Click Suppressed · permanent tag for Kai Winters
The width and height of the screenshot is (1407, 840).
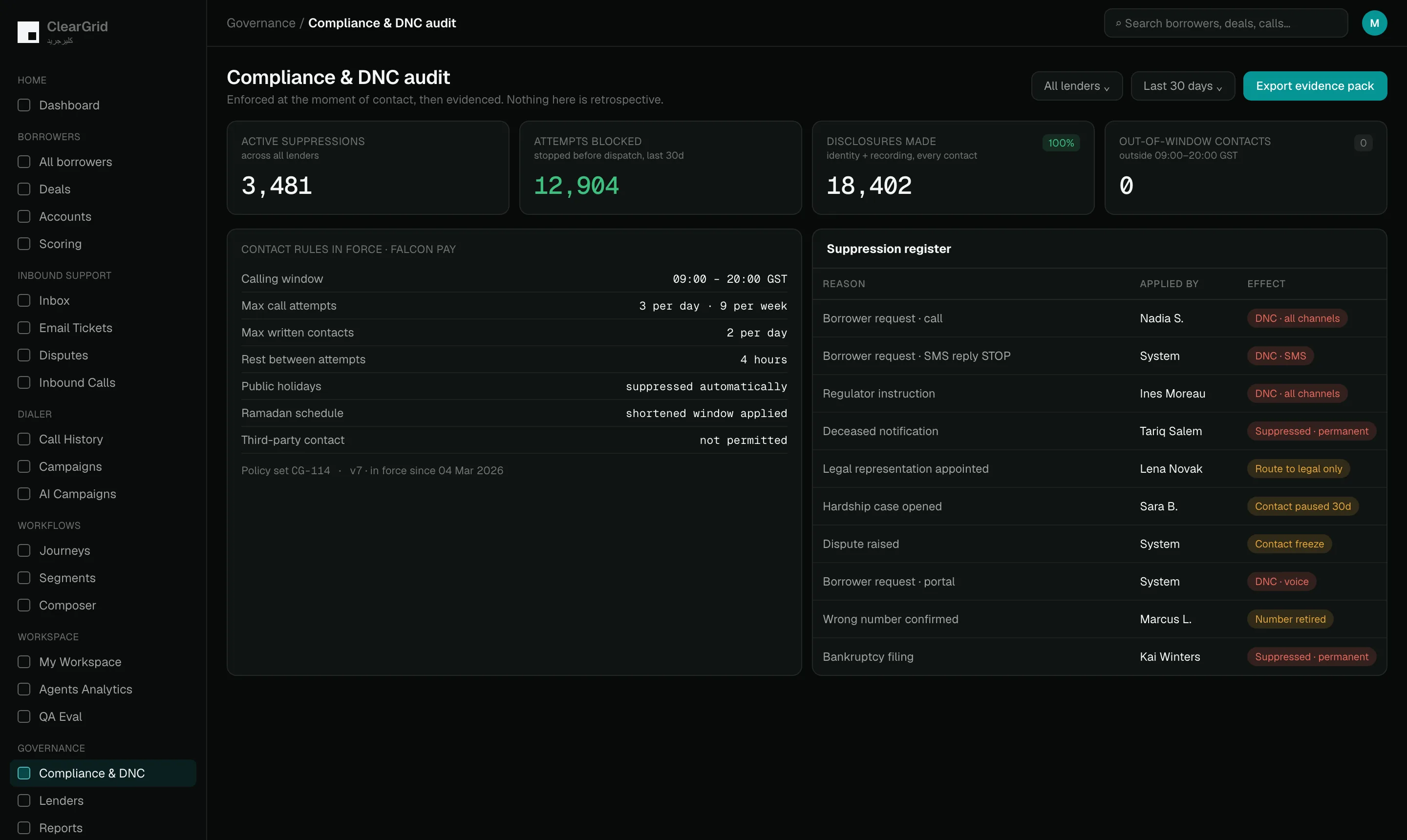click(x=1311, y=657)
